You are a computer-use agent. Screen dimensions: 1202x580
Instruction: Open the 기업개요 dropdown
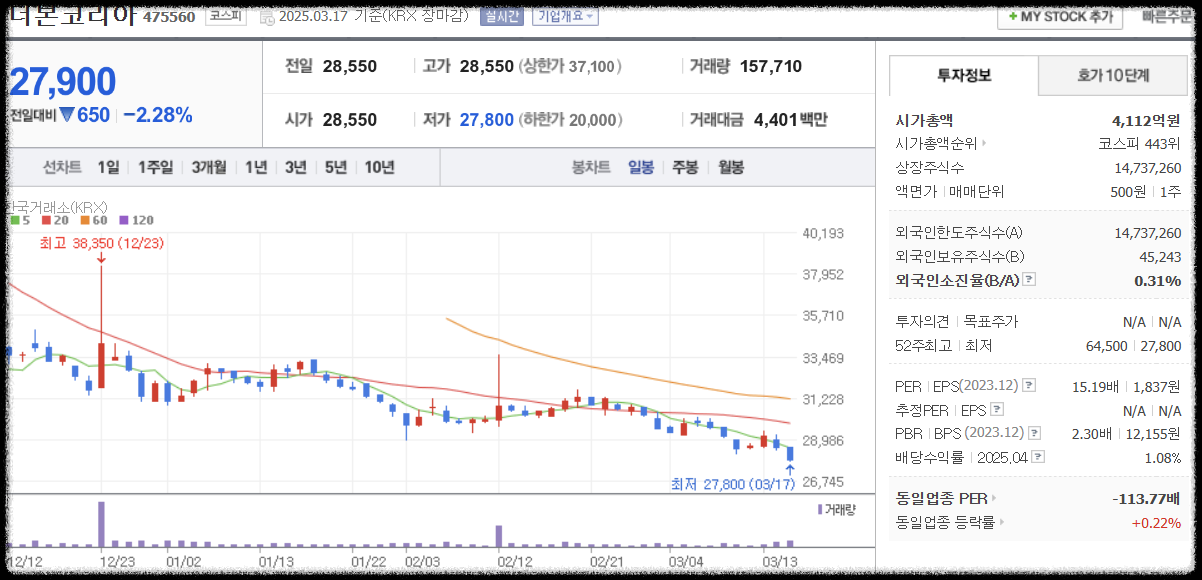pyautogui.click(x=565, y=16)
